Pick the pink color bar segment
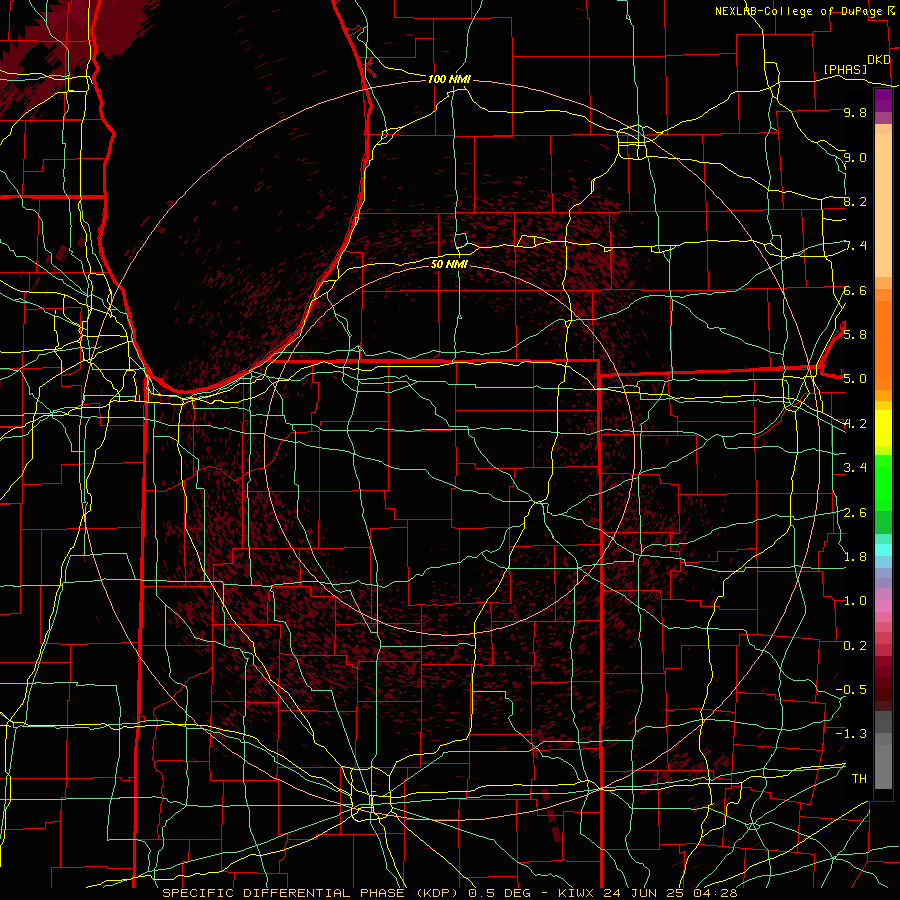The width and height of the screenshot is (900, 900). (883, 606)
